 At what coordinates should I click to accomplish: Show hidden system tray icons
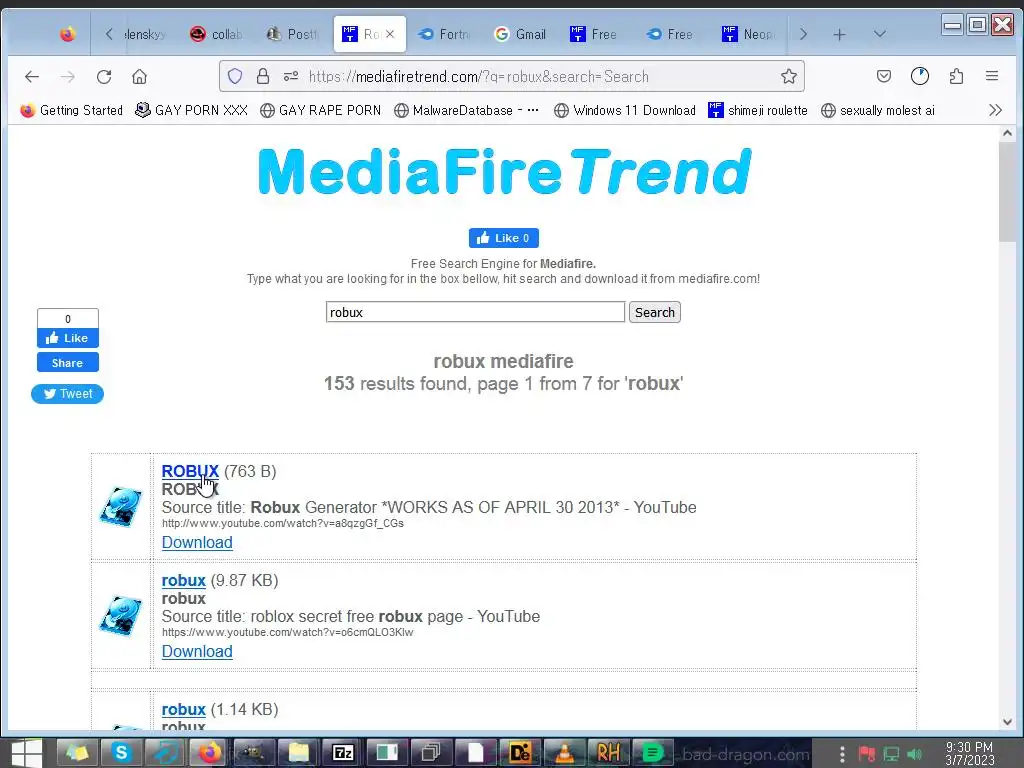click(x=842, y=754)
